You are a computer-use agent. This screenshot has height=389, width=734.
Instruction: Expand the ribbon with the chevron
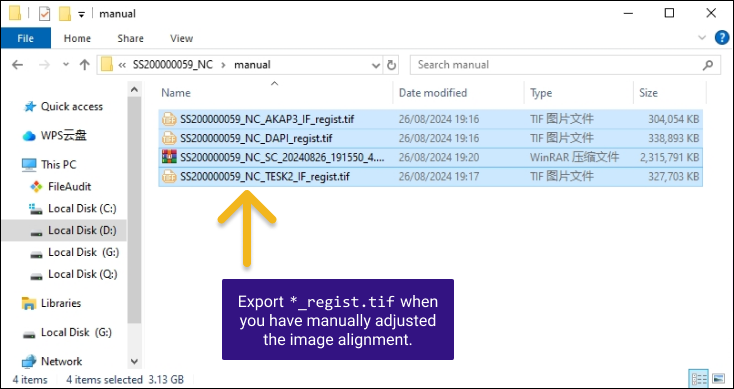coord(702,38)
